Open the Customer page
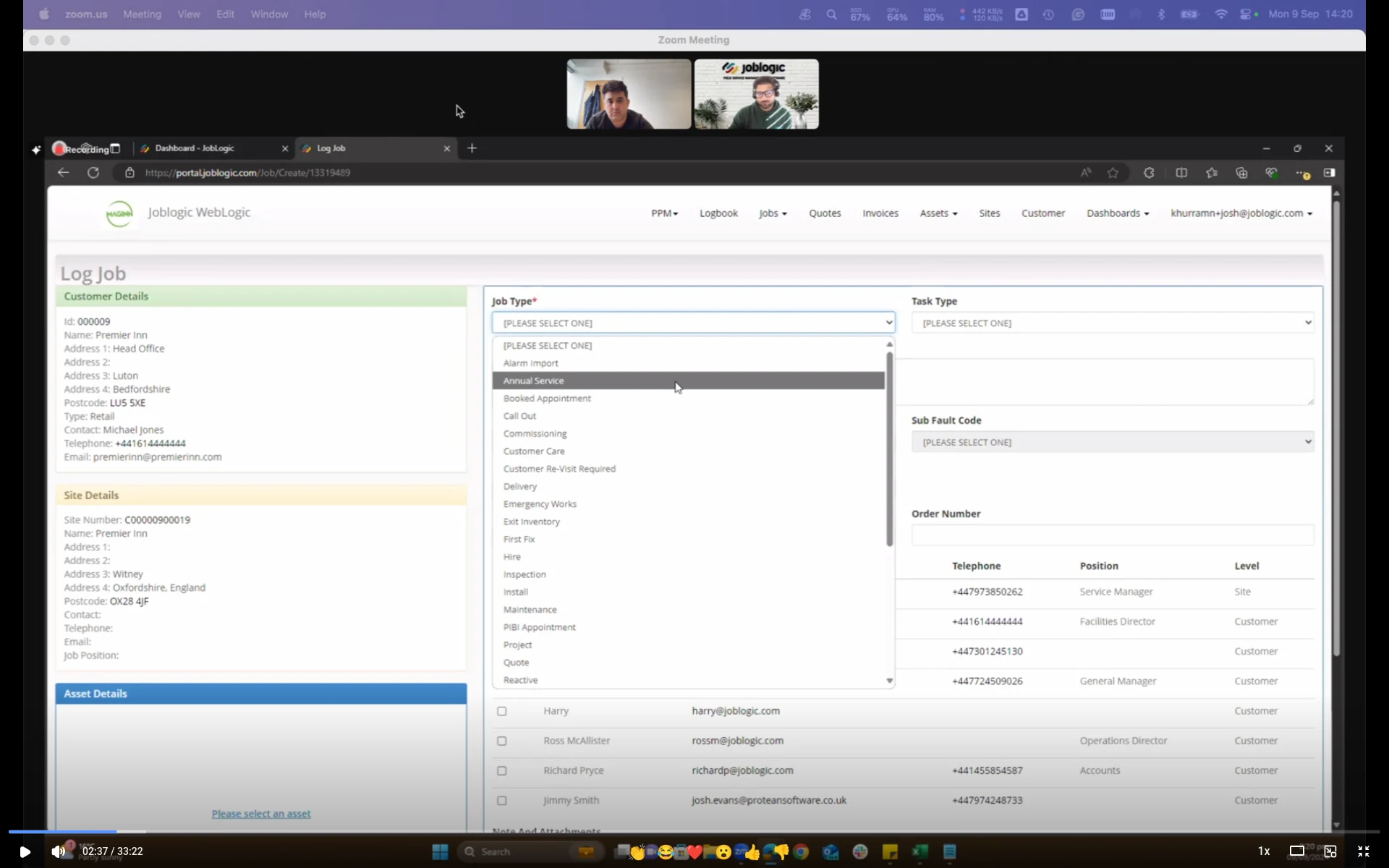Image resolution: width=1389 pixels, height=868 pixels. pos(1043,213)
